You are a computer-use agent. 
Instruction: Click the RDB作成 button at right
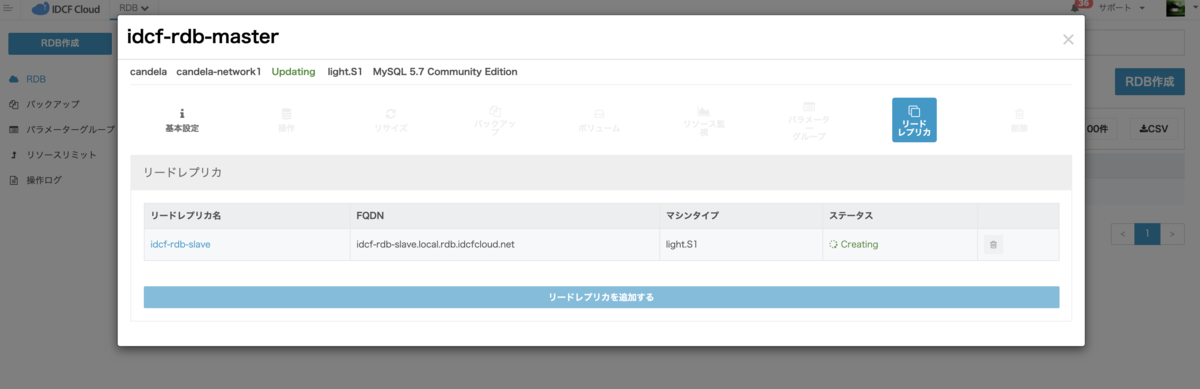(1149, 82)
